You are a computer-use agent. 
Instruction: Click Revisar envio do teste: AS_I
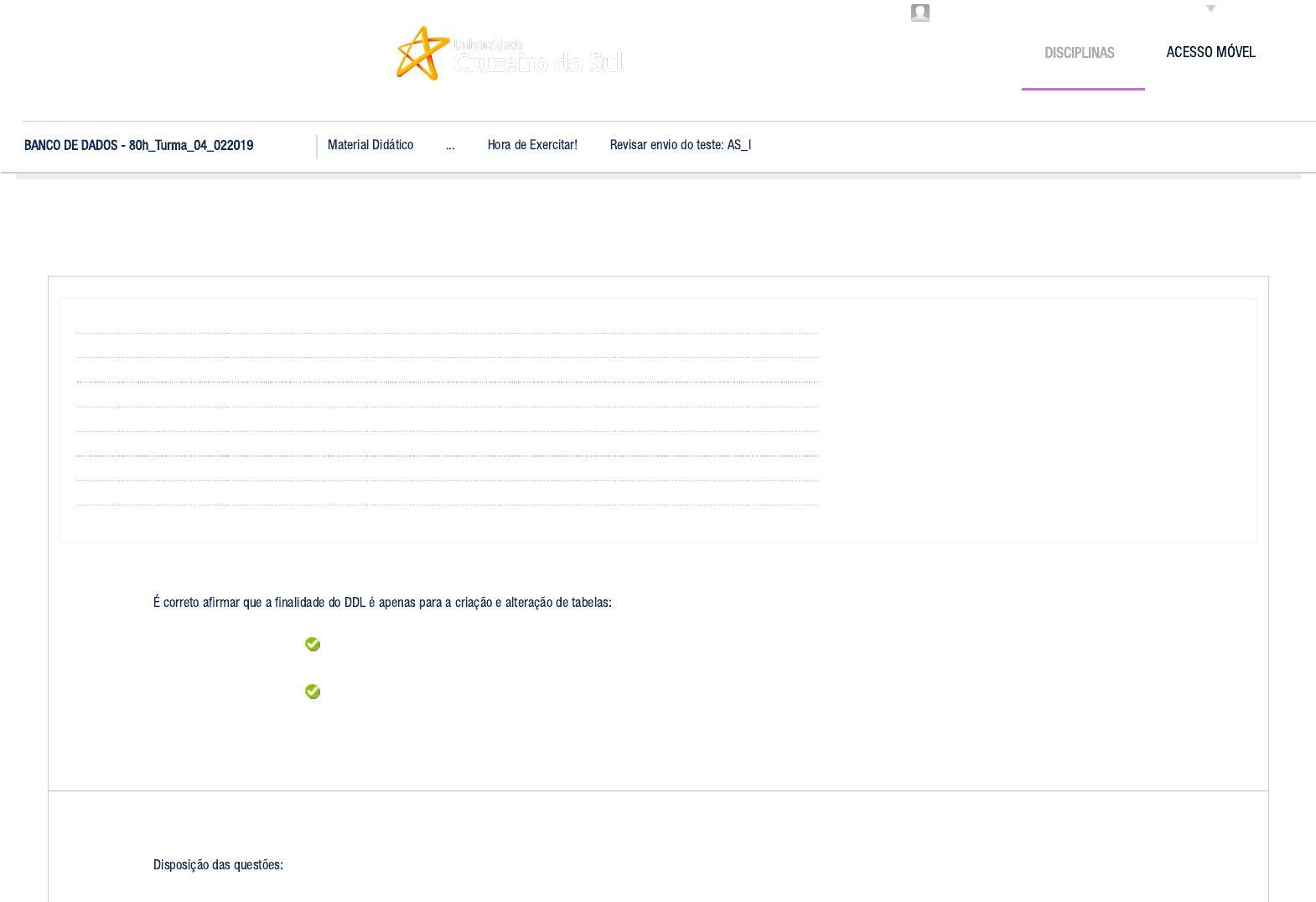[680, 145]
